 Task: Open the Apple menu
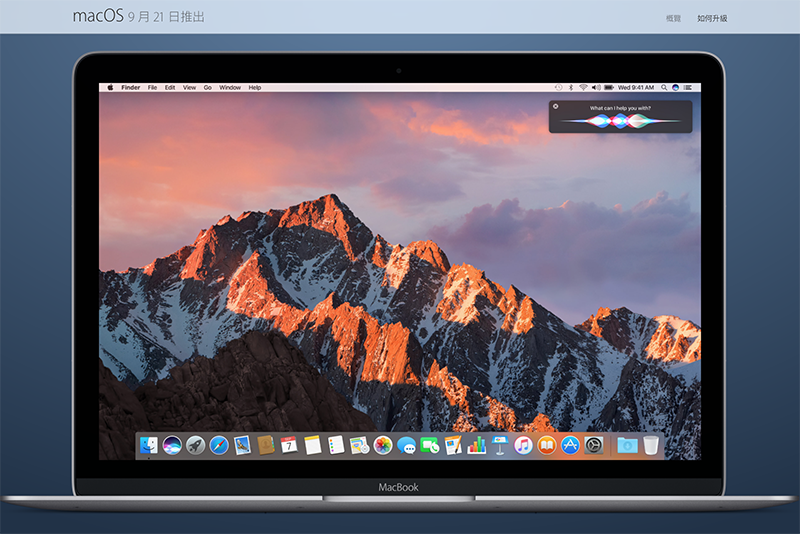[110, 87]
